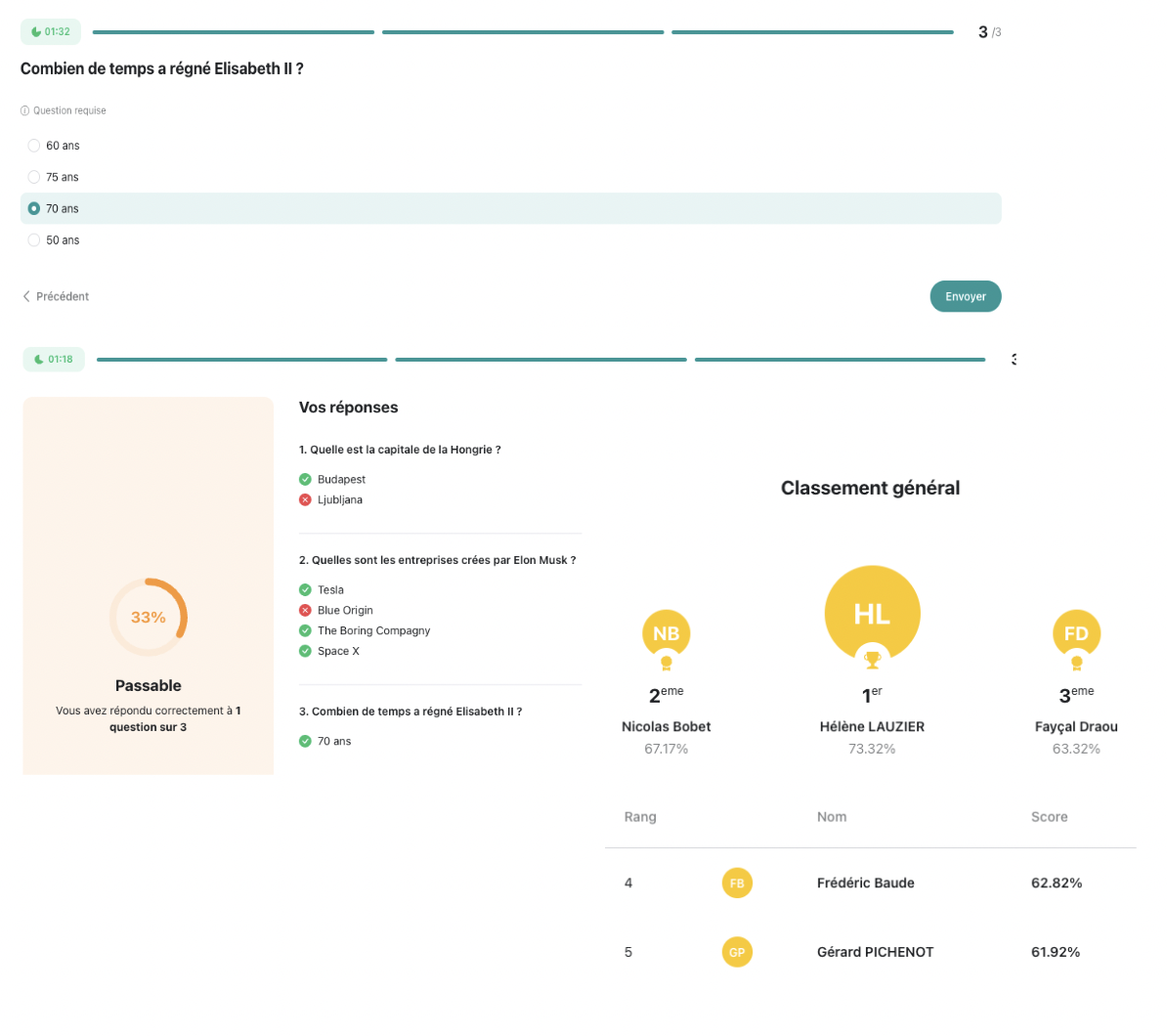The width and height of the screenshot is (1167, 1036).
Task: Click the green check beside 70 ans answer
Action: 306,741
